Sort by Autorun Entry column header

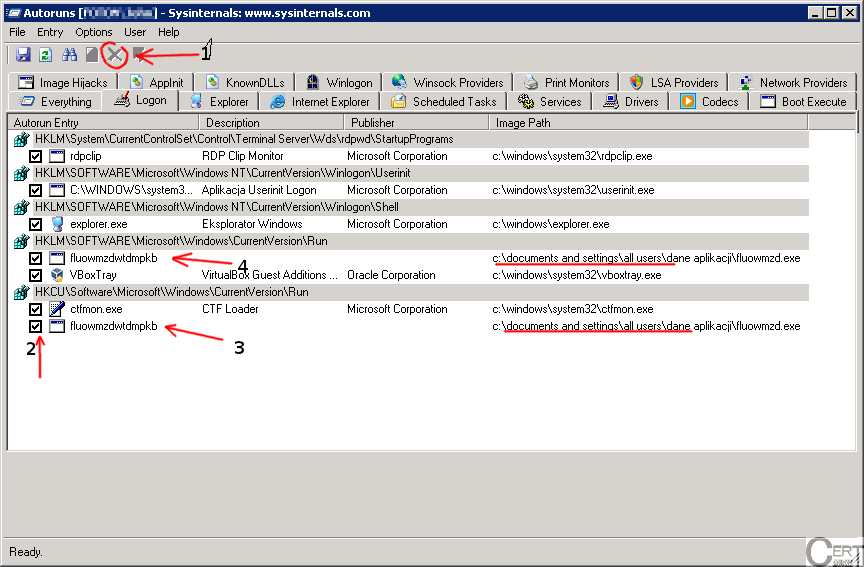(103, 123)
